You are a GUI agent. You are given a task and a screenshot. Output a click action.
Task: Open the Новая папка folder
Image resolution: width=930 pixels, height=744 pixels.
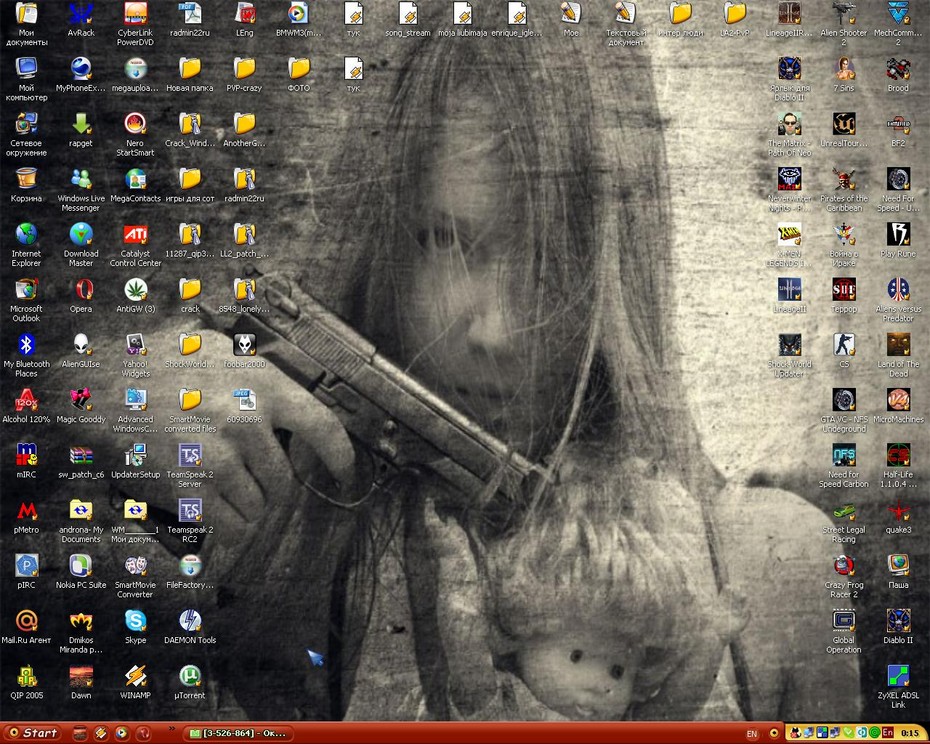[x=190, y=75]
